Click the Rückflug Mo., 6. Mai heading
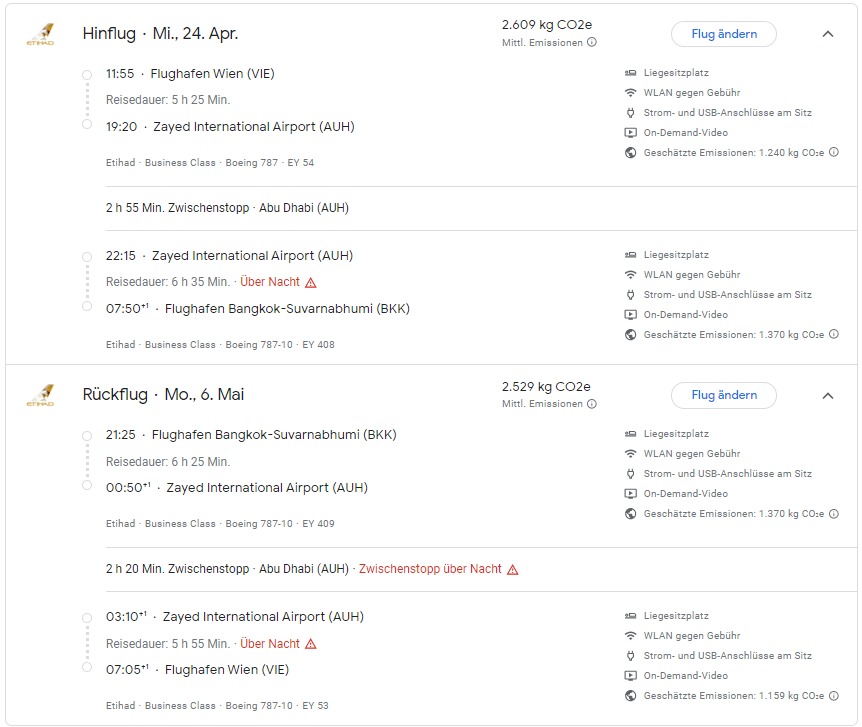This screenshot has width=862, height=727. [163, 395]
